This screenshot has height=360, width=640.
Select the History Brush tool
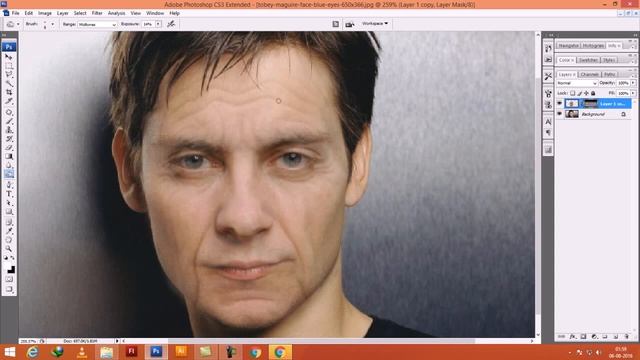pos(9,139)
